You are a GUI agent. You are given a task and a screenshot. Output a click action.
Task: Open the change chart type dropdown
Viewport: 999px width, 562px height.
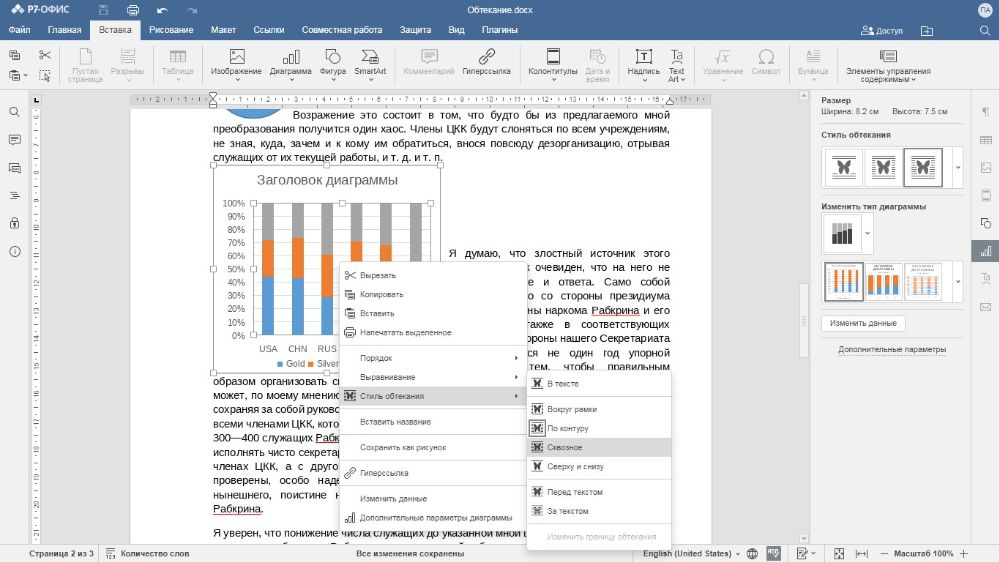coord(867,234)
